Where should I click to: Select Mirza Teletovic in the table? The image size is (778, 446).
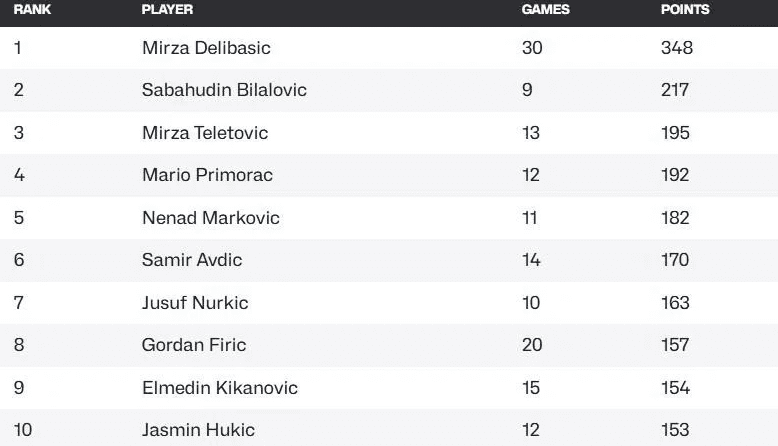[x=205, y=132]
